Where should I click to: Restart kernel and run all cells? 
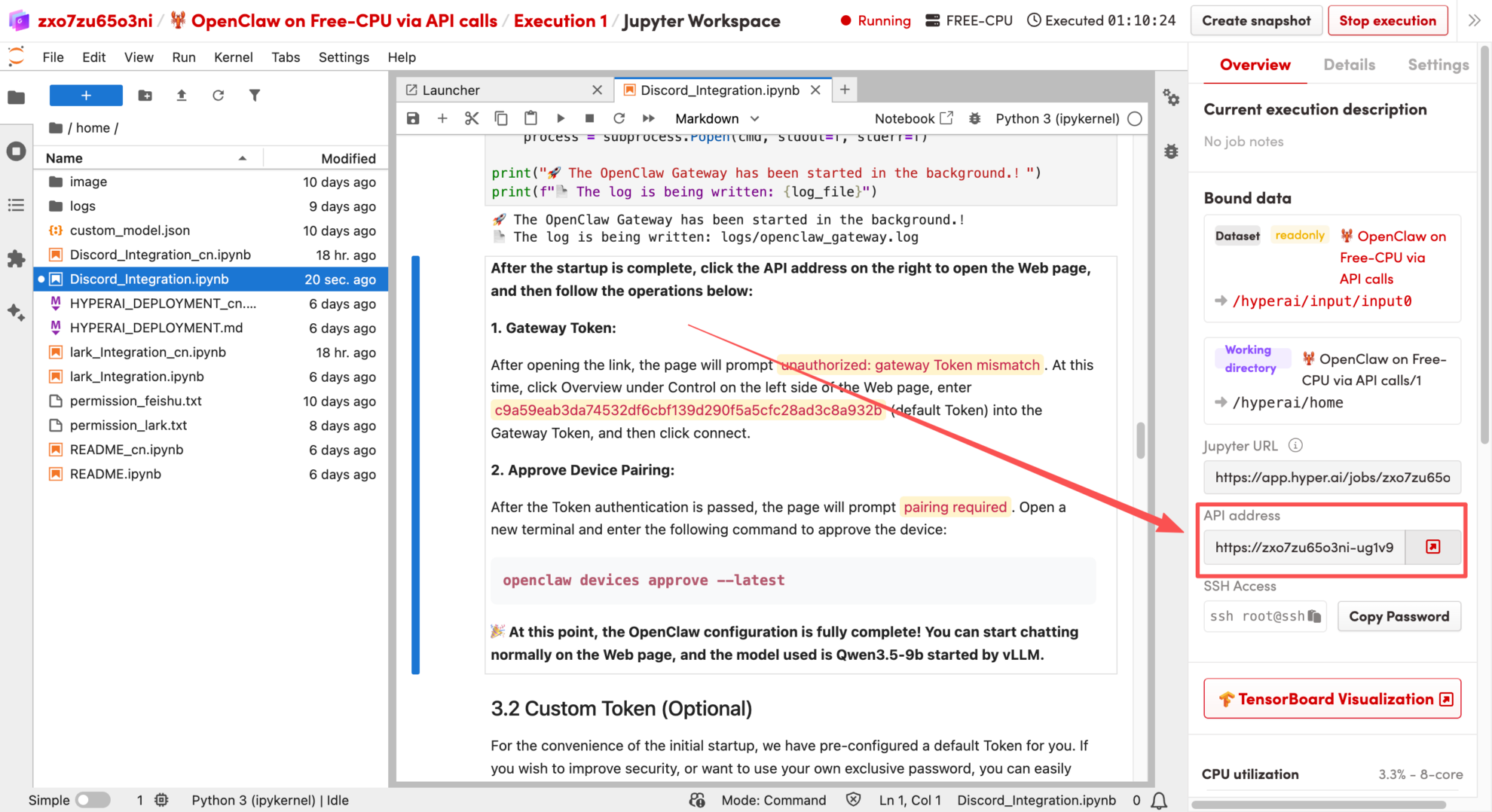tap(648, 118)
